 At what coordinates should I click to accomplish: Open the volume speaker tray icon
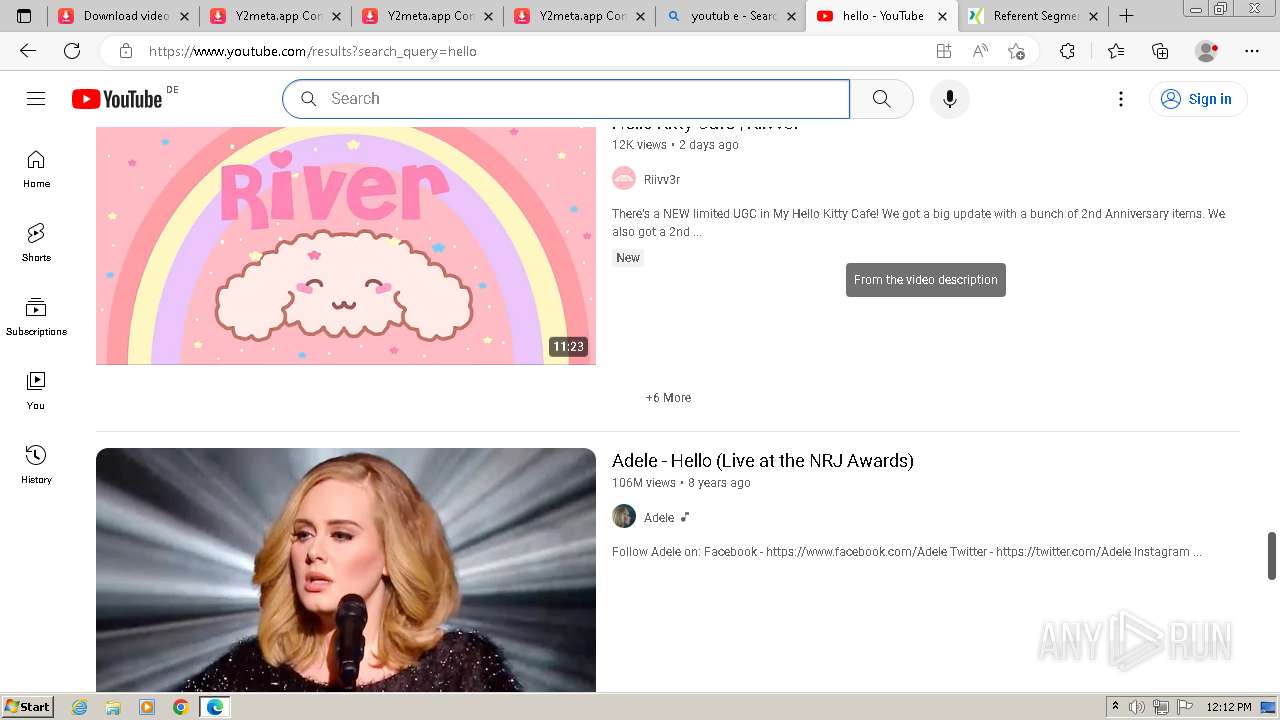pos(1137,707)
